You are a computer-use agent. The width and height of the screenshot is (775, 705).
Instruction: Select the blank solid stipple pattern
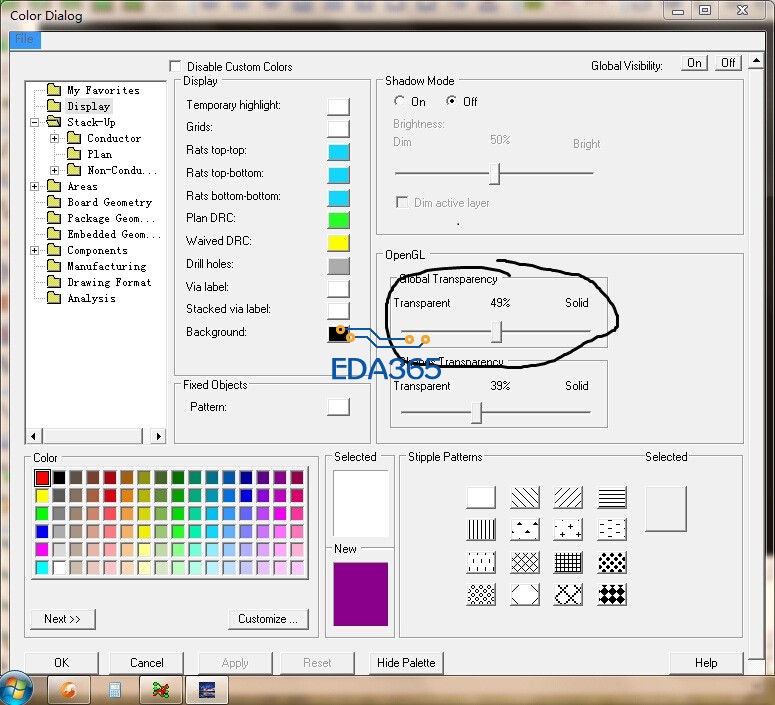(x=481, y=497)
